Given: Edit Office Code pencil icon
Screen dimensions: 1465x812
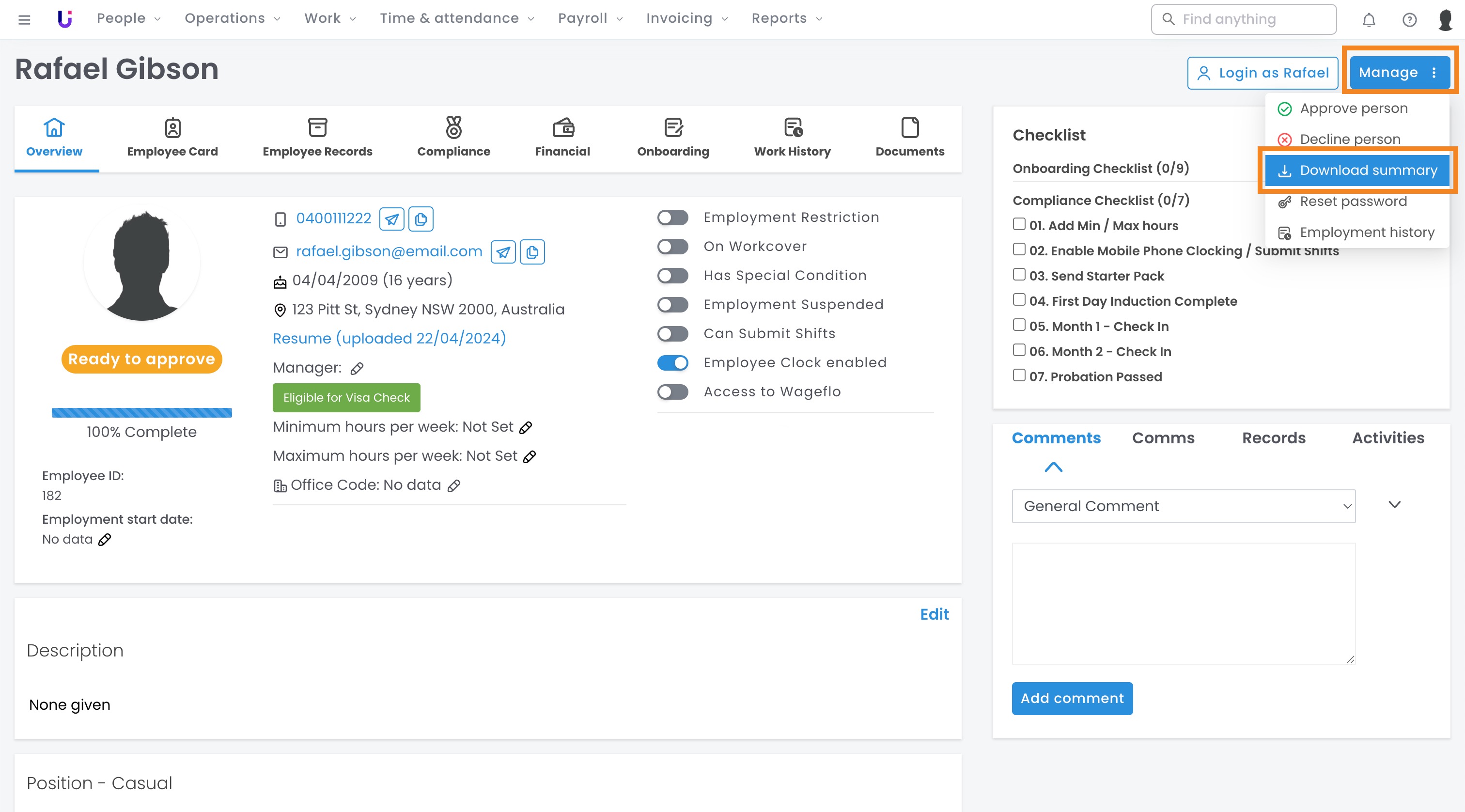Looking at the screenshot, I should point(453,485).
